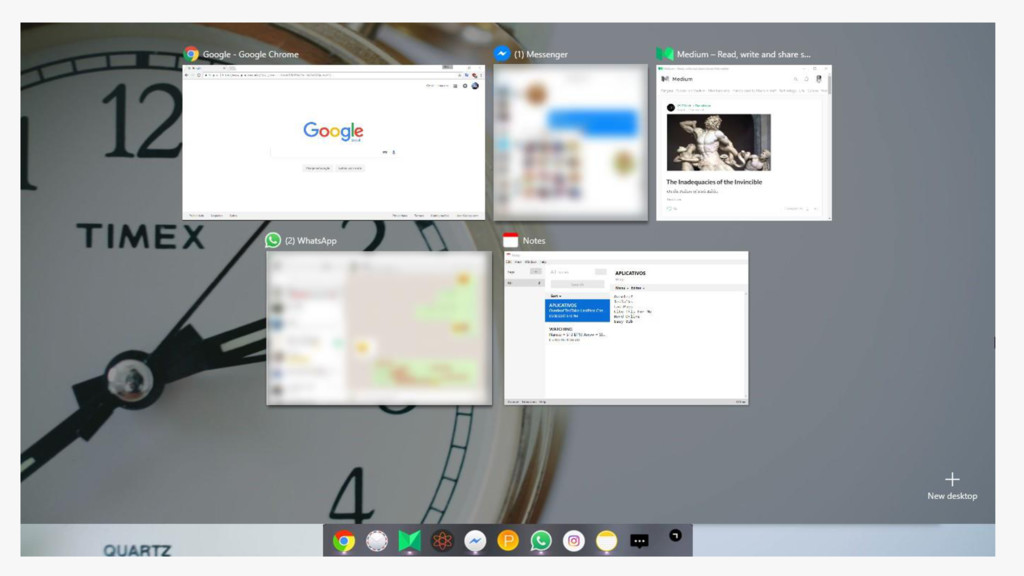Open Chrome from the dock

pyautogui.click(x=344, y=541)
